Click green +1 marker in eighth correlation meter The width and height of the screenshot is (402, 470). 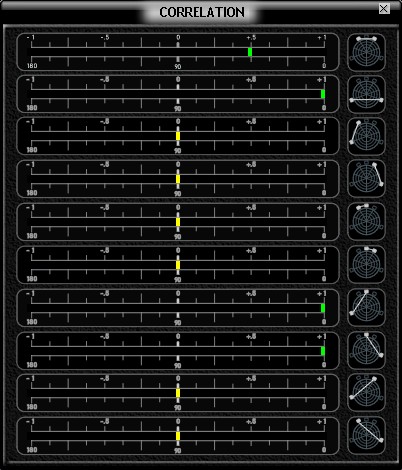pyautogui.click(x=323, y=351)
